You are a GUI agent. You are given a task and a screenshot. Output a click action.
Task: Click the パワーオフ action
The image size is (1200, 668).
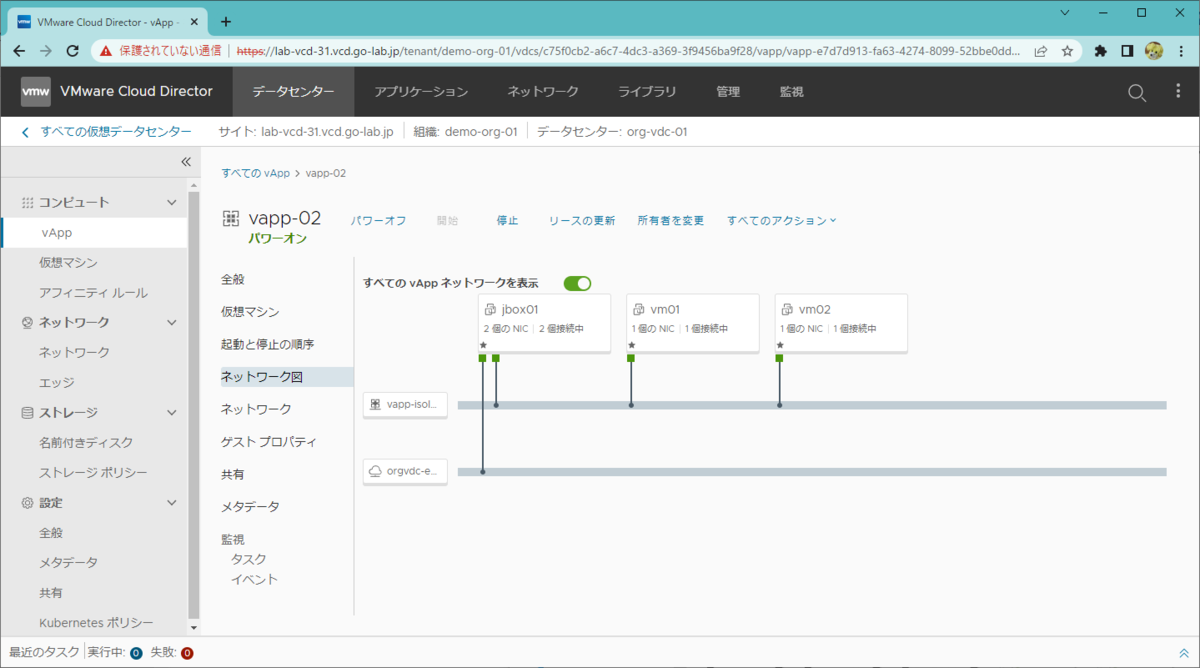[x=378, y=220]
